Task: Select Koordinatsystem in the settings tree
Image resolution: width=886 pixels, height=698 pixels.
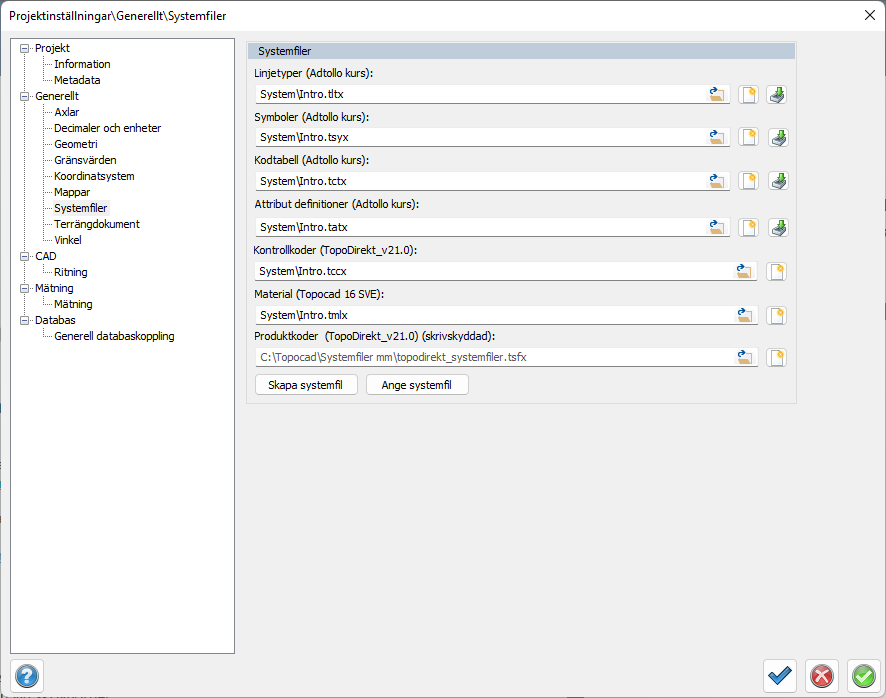Action: point(94,176)
